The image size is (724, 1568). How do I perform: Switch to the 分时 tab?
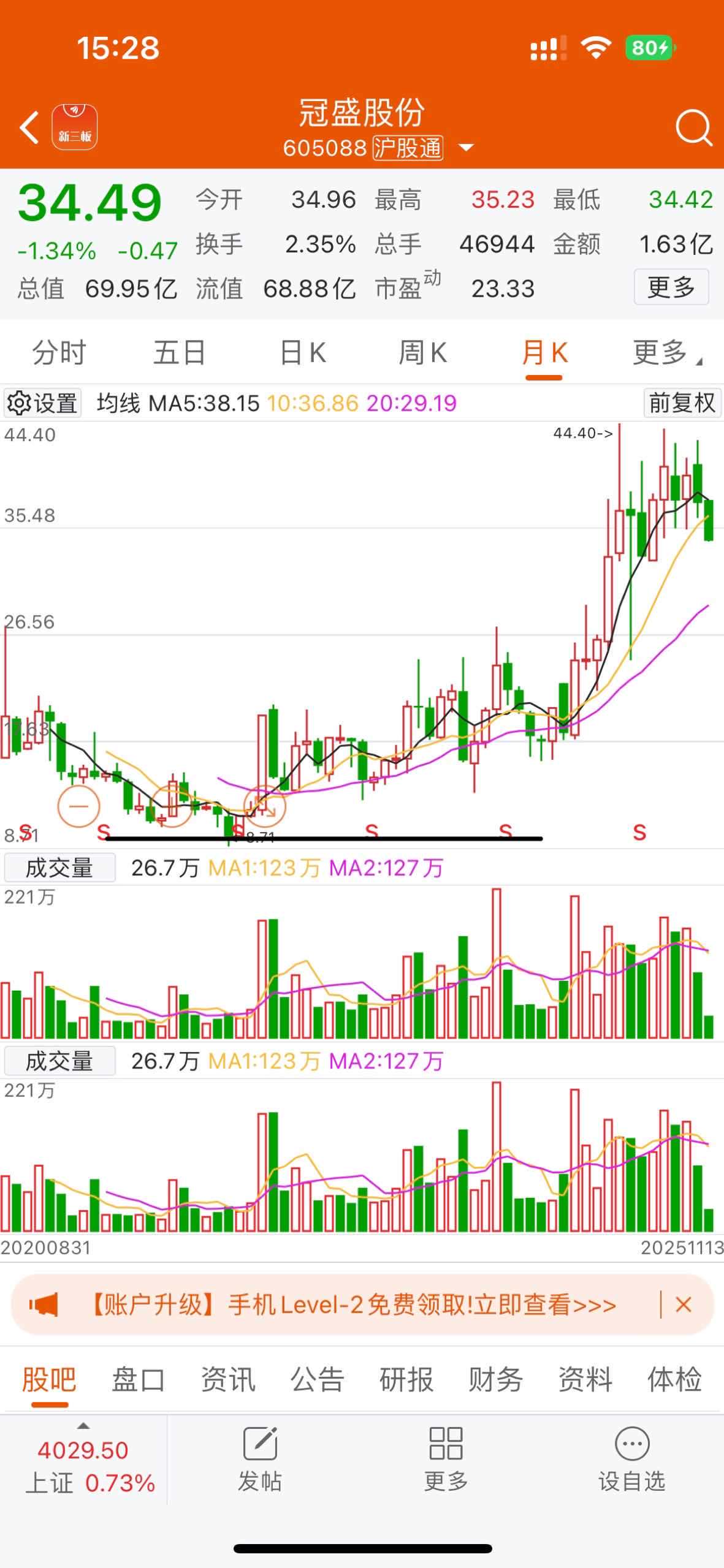[59, 353]
